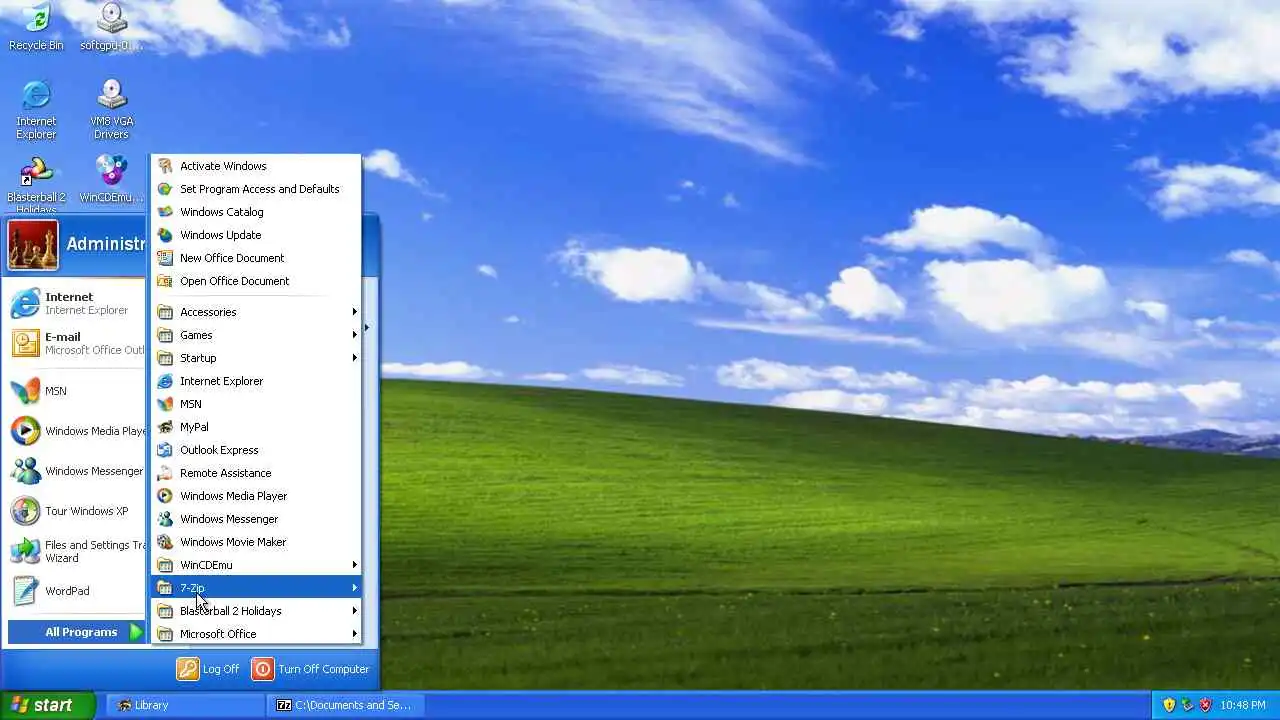
Task: Click the red shield tray icon
Action: 1205,705
